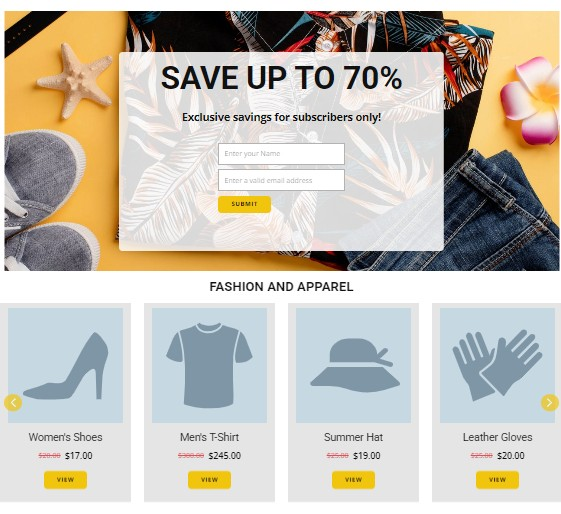Click the high heel shoe icon
The width and height of the screenshot is (561, 514).
[x=65, y=366]
